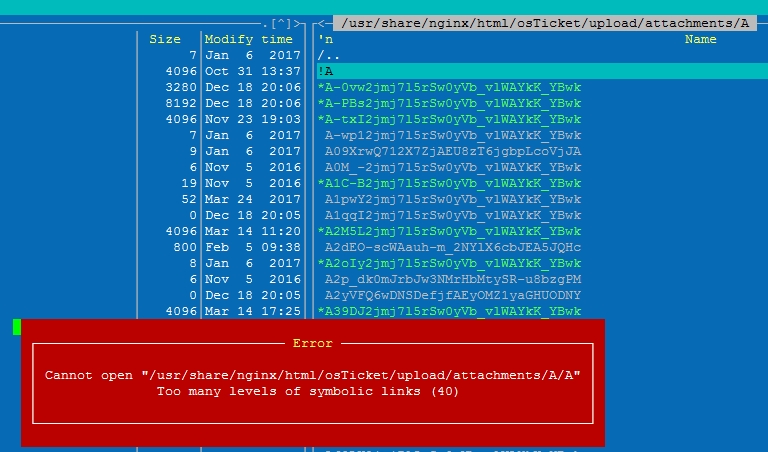768x452 pixels.
Task: Select file A-wp12jmj7l5rSw0yVb_vlWAYkK_YBwk
Action: [453, 136]
